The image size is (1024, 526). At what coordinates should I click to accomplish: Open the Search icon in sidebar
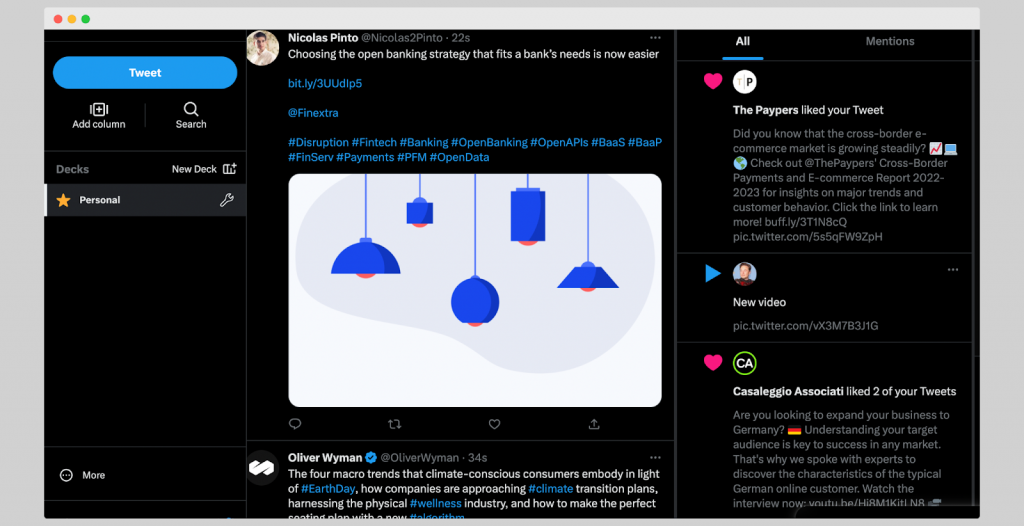click(191, 109)
